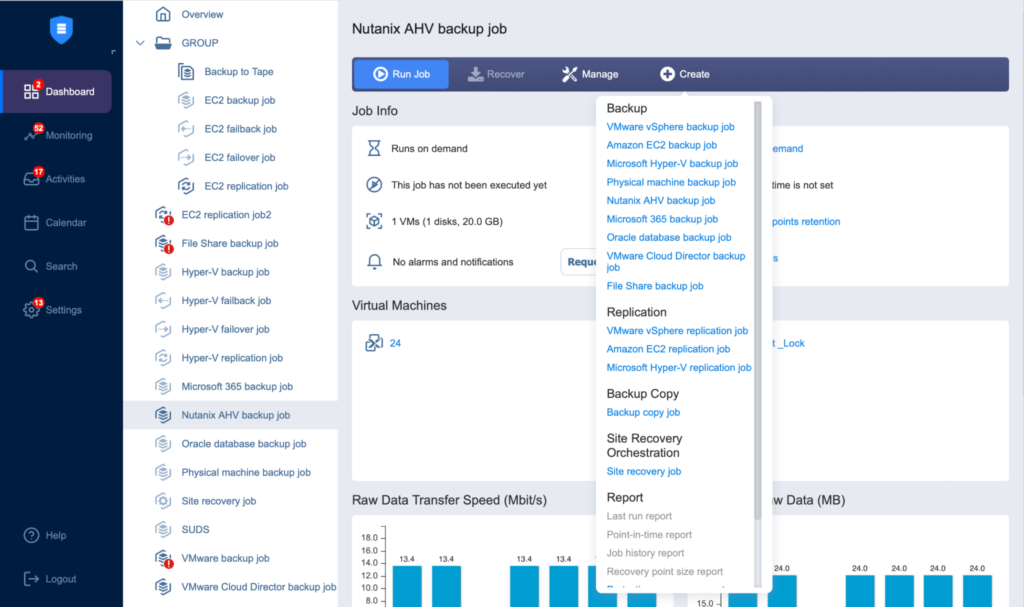The image size is (1024, 607).
Task: Choose VMware vSphere replication job
Action: [x=677, y=331]
